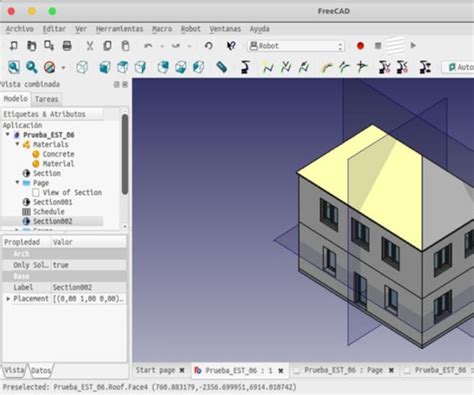Open a file with the Open icon
474x395 pixels.
point(31,46)
